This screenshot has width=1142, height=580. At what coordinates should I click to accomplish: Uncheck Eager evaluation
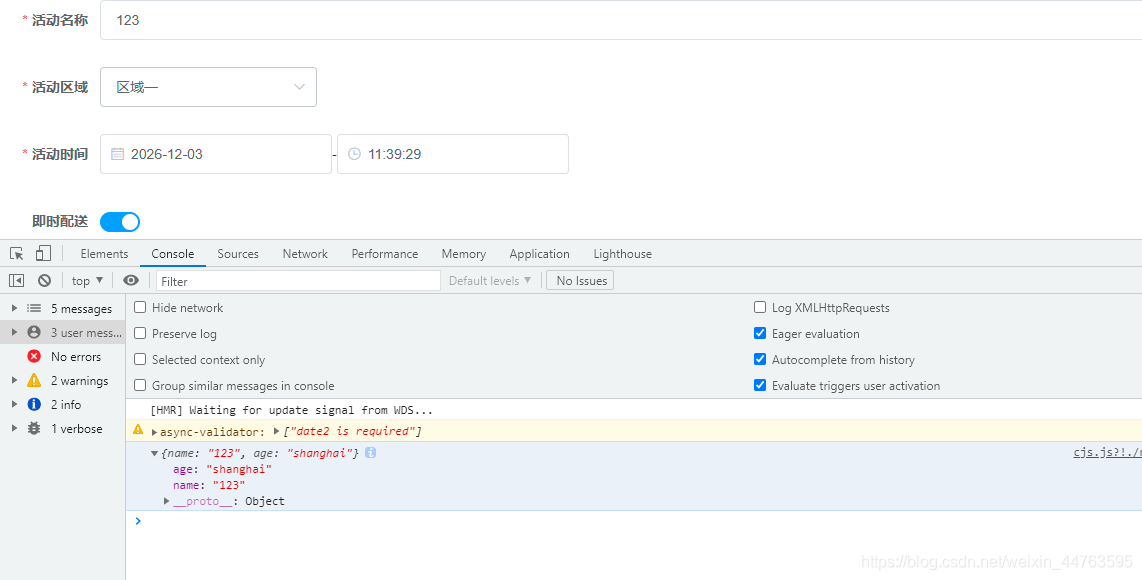[760, 333]
